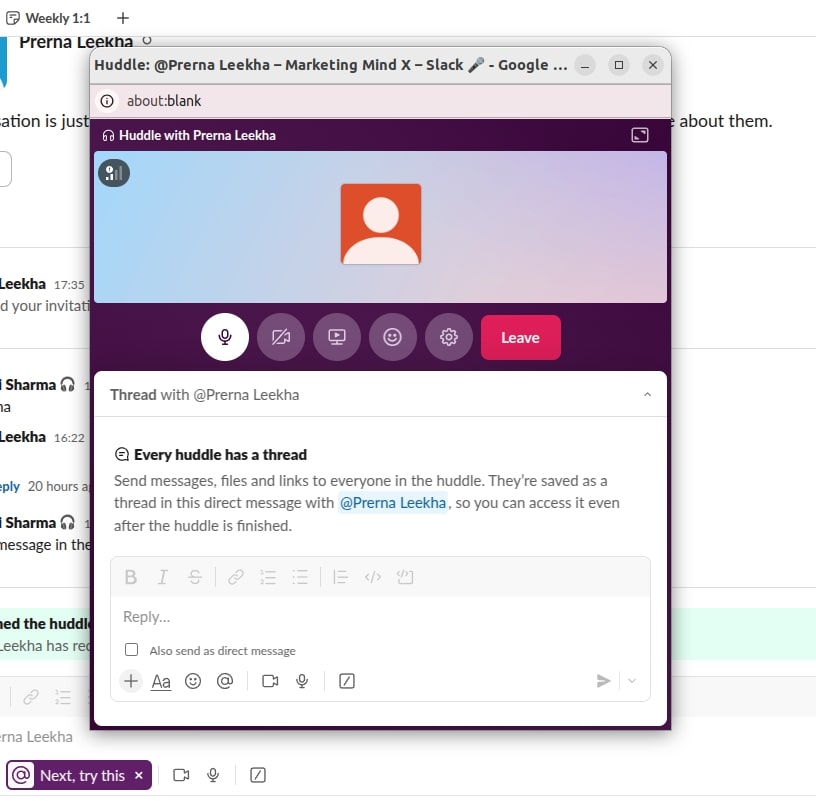Click ordered list icon in main Slack composer

pyautogui.click(x=63, y=697)
